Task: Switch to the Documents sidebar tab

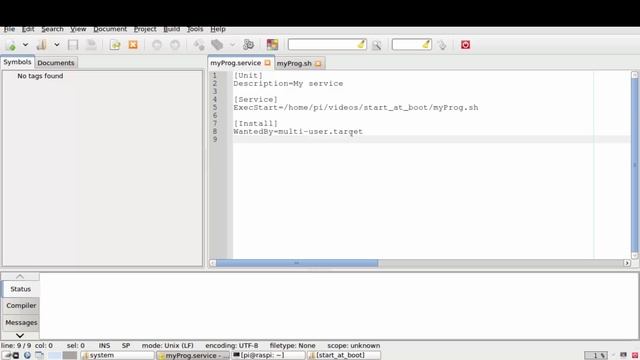Action: (x=56, y=63)
